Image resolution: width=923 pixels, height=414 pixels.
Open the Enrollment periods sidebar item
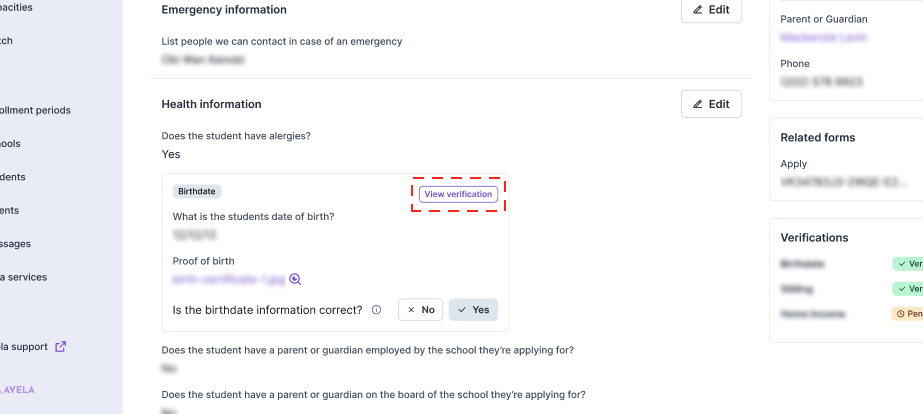pyautogui.click(x=36, y=110)
